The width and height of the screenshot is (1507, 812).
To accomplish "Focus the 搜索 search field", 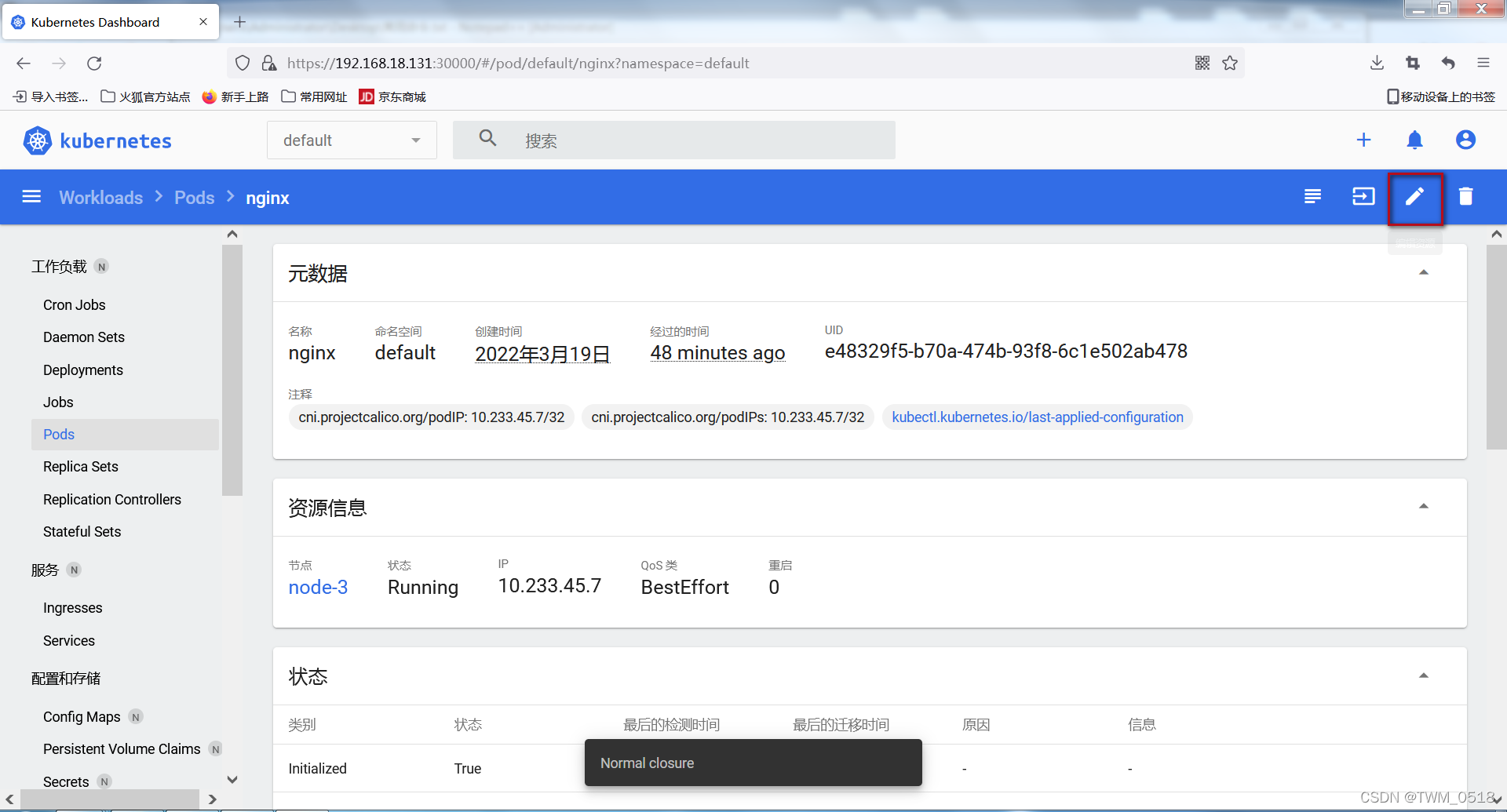I will (699, 140).
